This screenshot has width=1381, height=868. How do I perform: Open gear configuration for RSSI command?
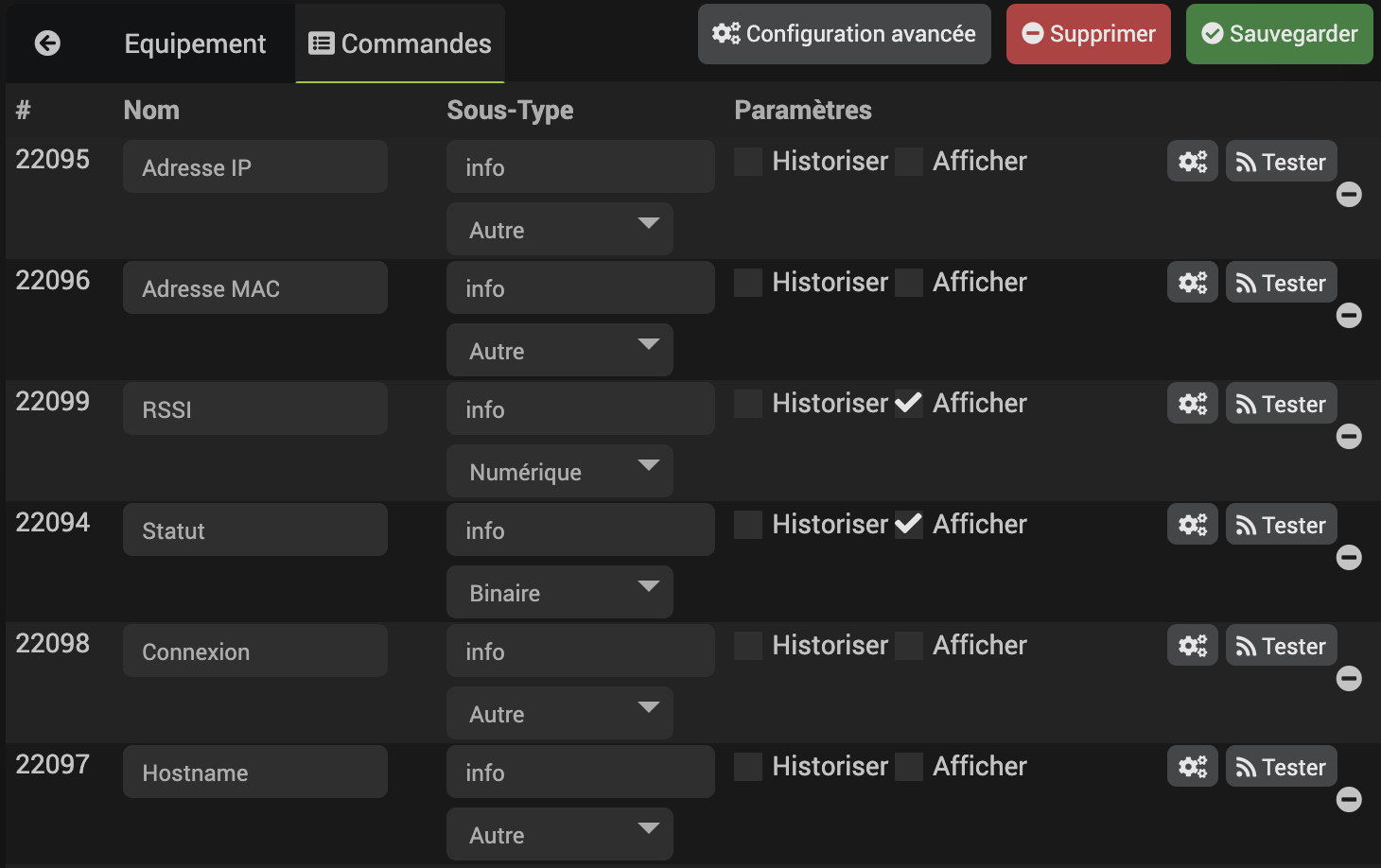(x=1192, y=404)
